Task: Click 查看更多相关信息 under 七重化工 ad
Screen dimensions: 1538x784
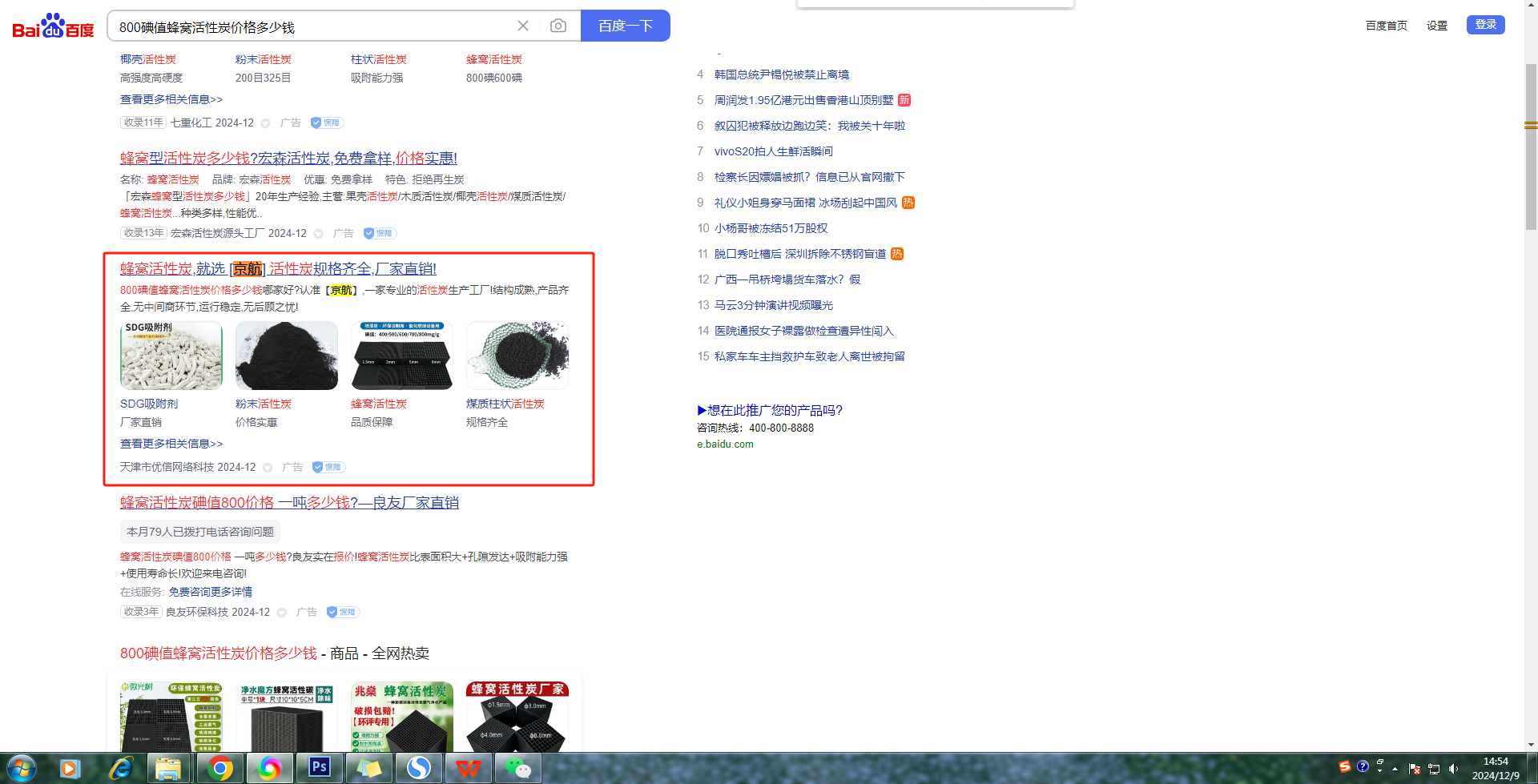Action: coord(171,99)
